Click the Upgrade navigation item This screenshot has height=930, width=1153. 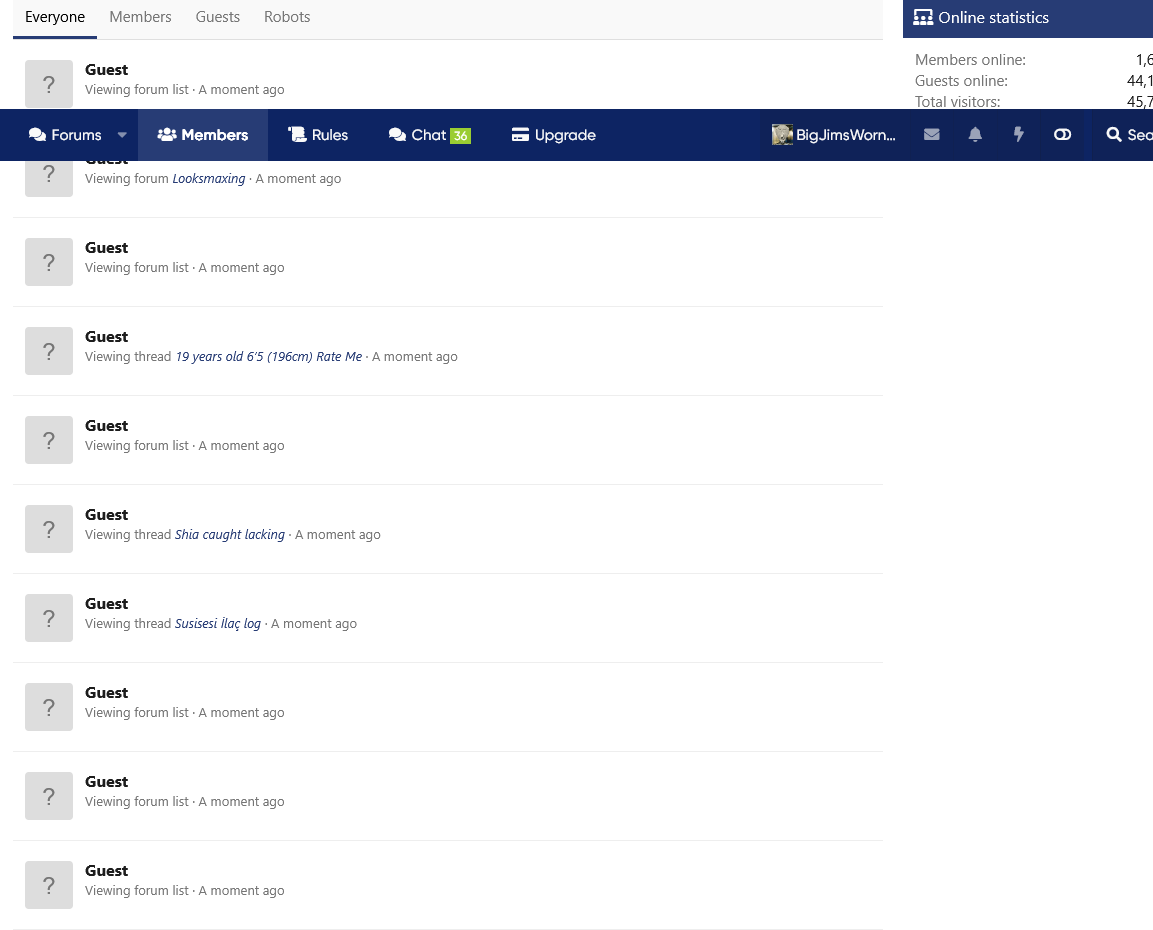point(553,135)
